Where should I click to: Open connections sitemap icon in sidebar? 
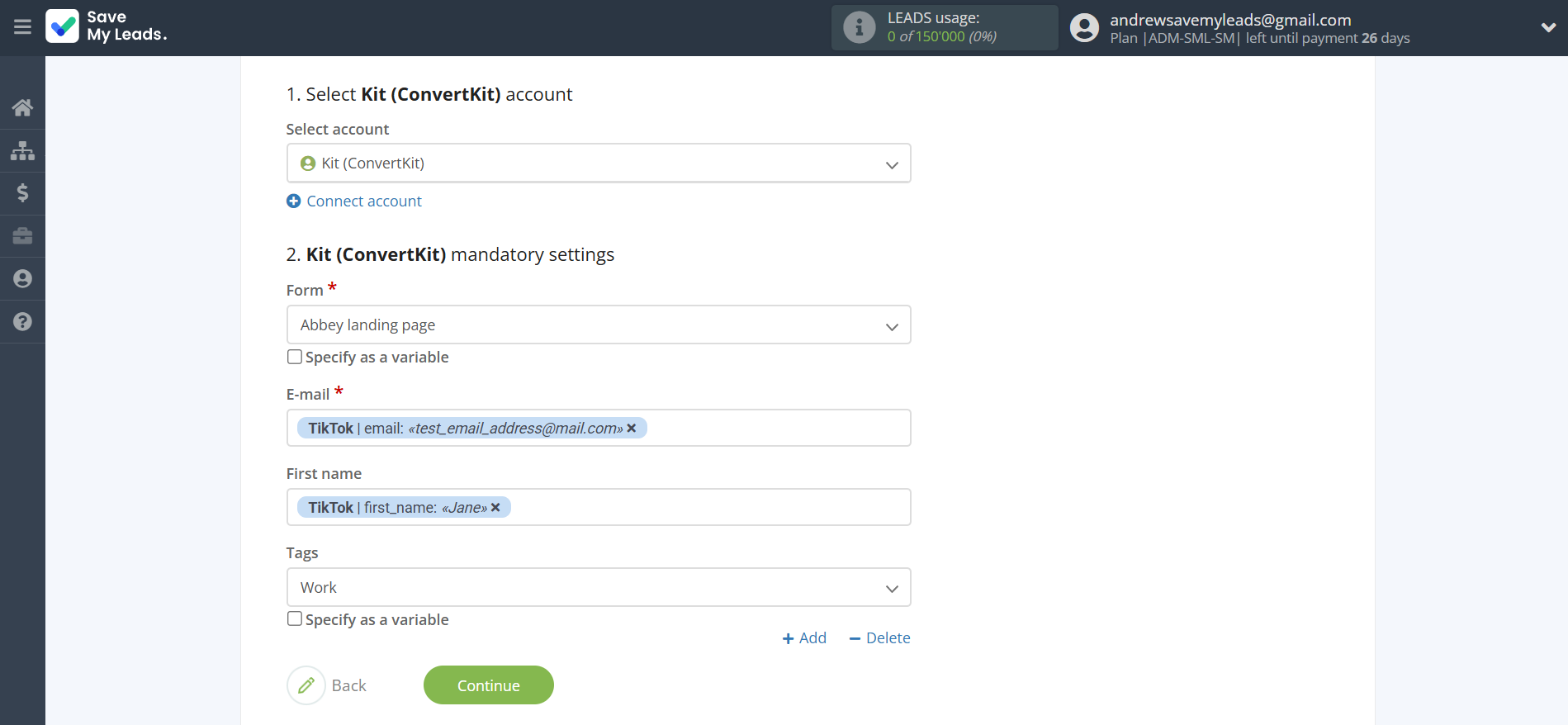(22, 150)
